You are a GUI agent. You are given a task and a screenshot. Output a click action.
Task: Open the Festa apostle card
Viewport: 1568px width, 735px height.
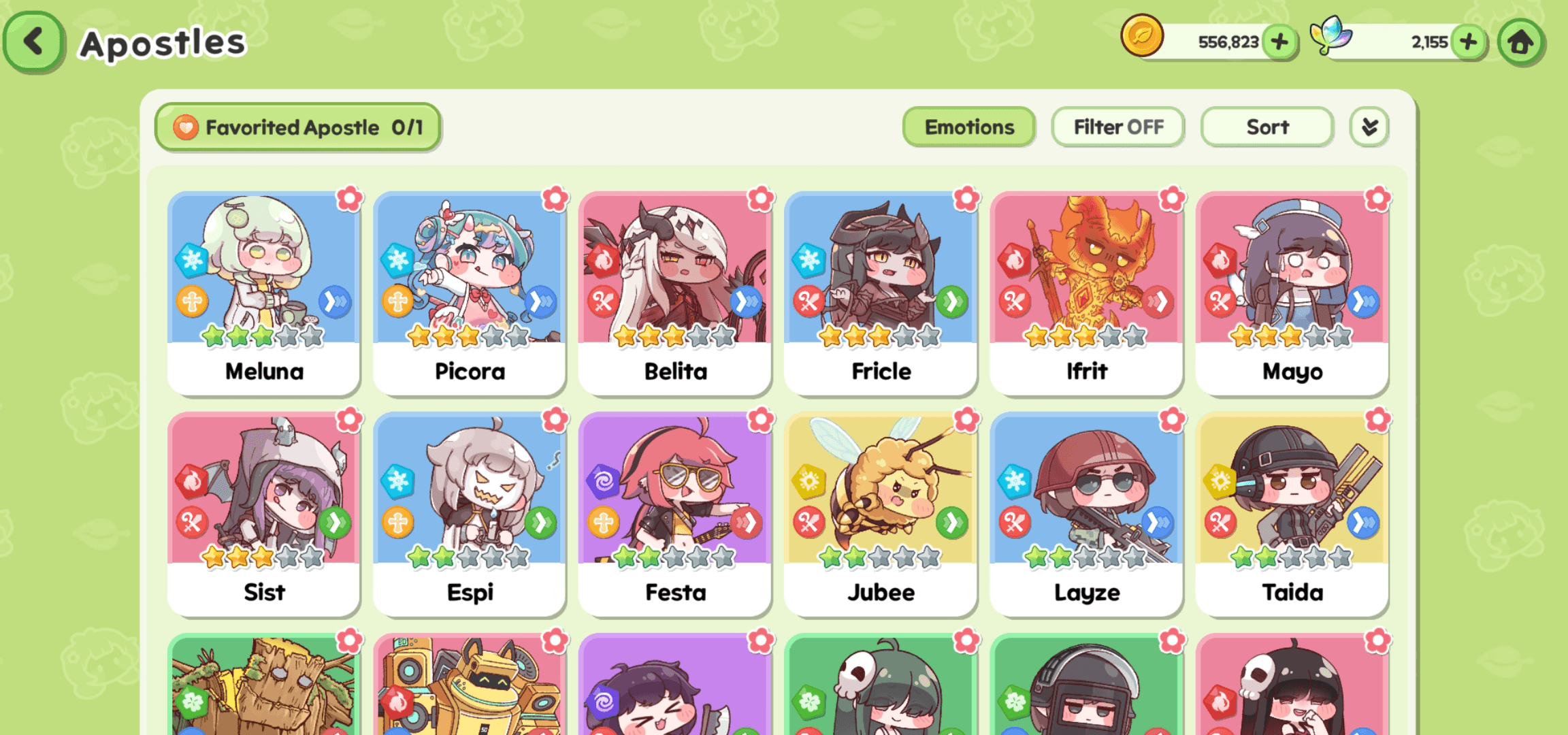click(x=675, y=514)
